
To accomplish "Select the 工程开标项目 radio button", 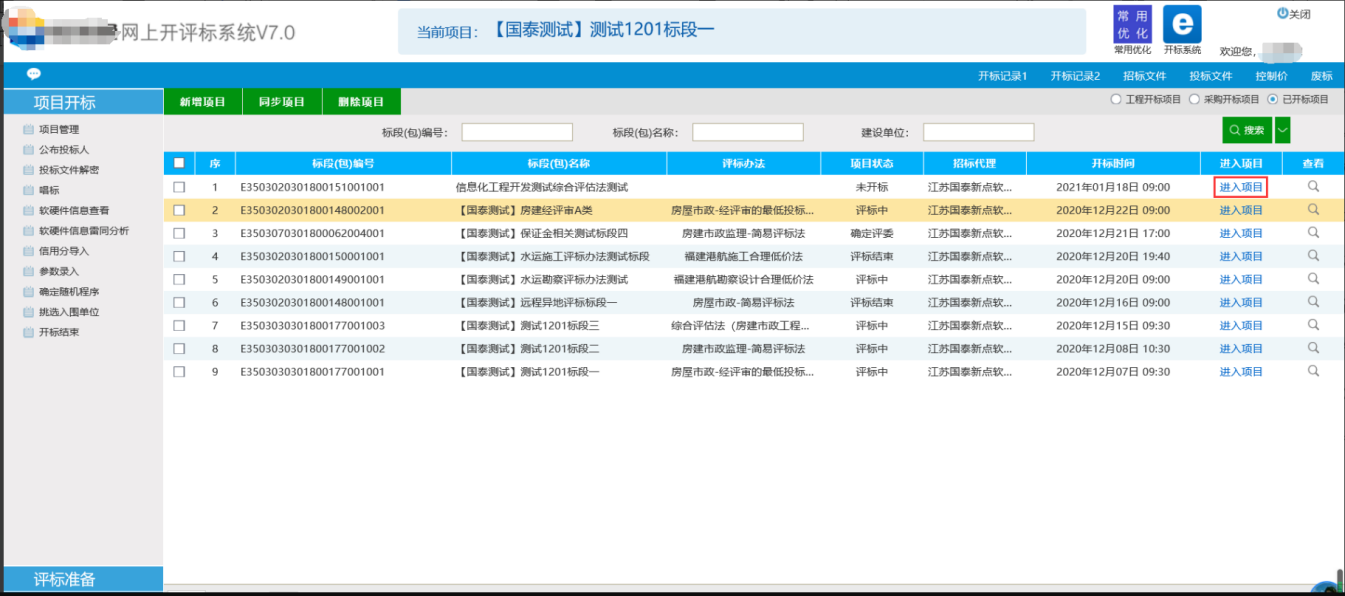I will [1116, 100].
